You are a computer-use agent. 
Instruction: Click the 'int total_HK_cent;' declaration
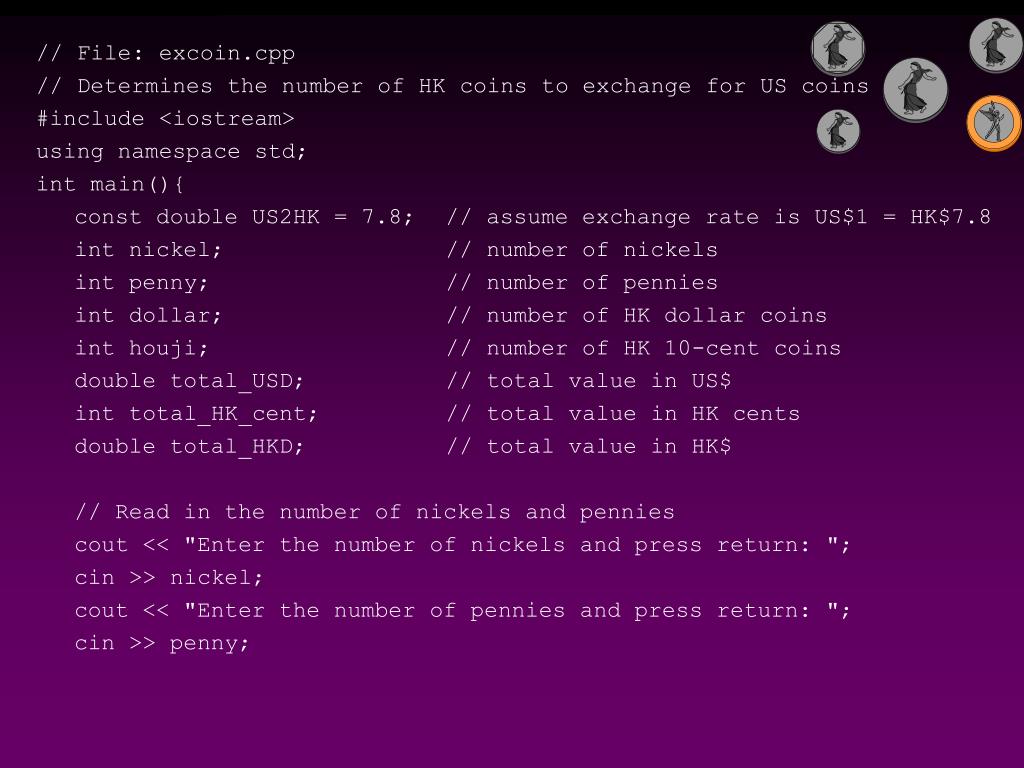tap(196, 414)
